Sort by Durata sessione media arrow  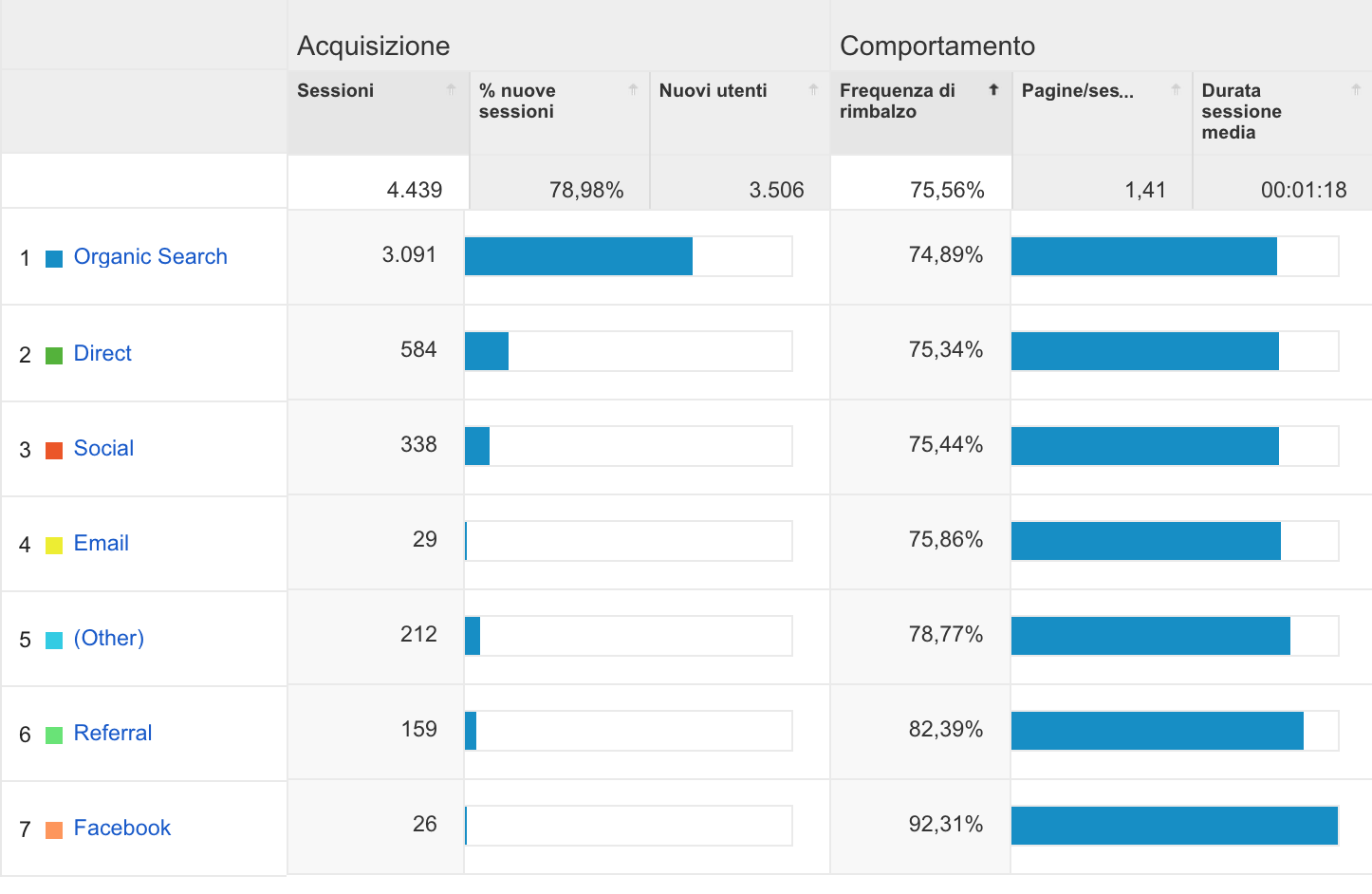pos(1356,90)
